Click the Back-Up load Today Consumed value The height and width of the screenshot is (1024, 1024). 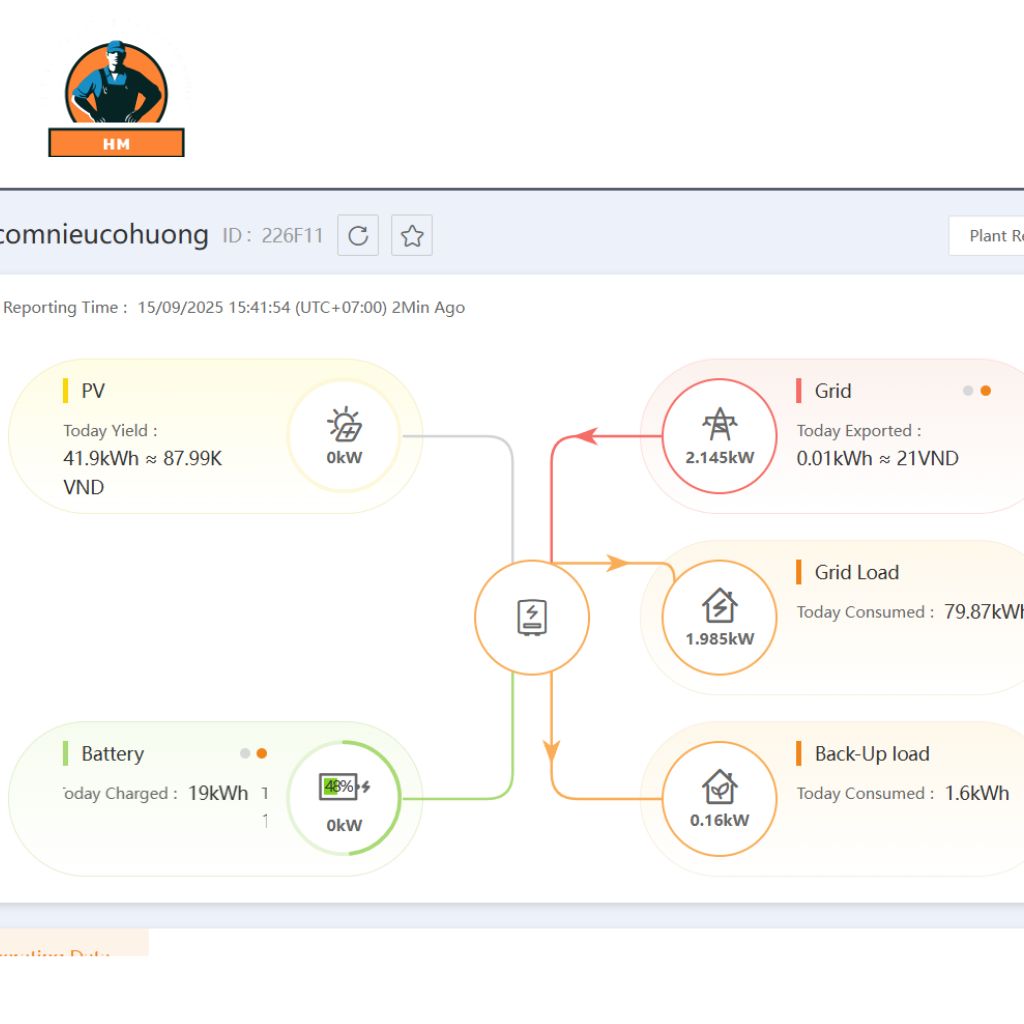[976, 793]
